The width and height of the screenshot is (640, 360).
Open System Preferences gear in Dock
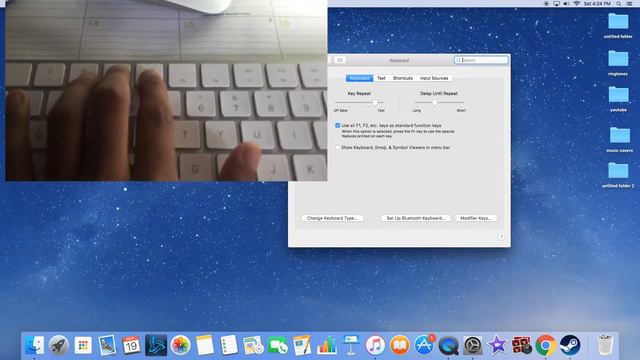(473, 345)
